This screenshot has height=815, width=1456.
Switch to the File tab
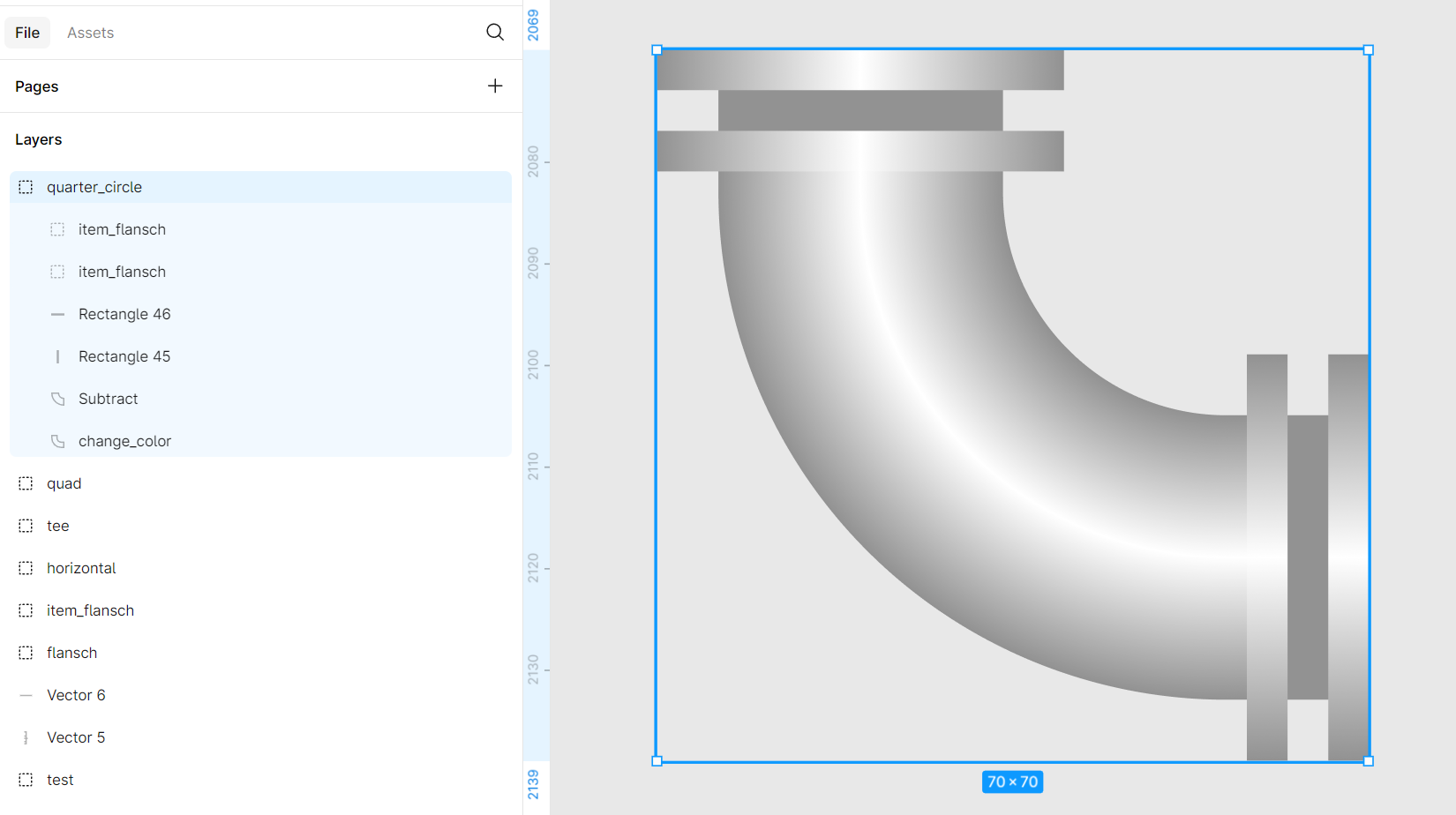[27, 33]
